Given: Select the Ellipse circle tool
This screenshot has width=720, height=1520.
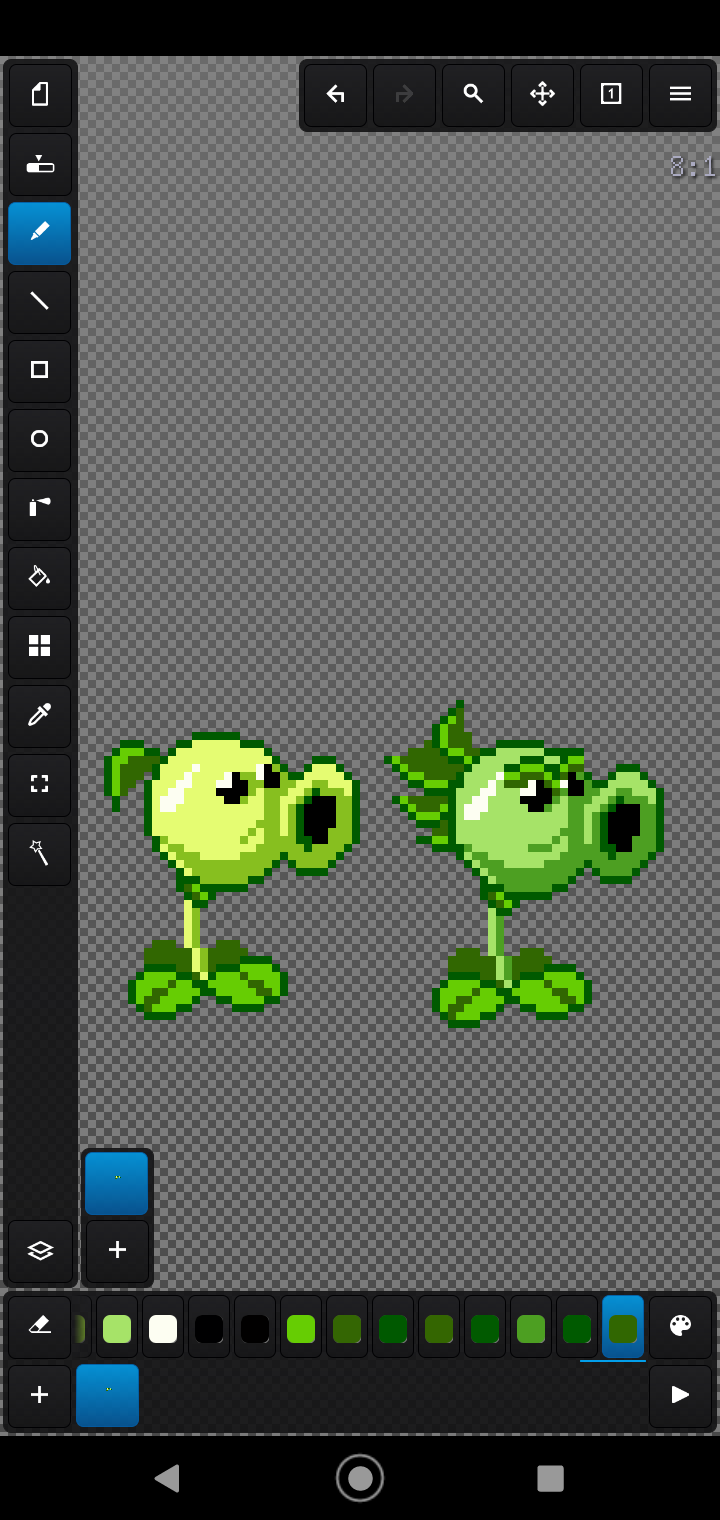Looking at the screenshot, I should (40, 440).
